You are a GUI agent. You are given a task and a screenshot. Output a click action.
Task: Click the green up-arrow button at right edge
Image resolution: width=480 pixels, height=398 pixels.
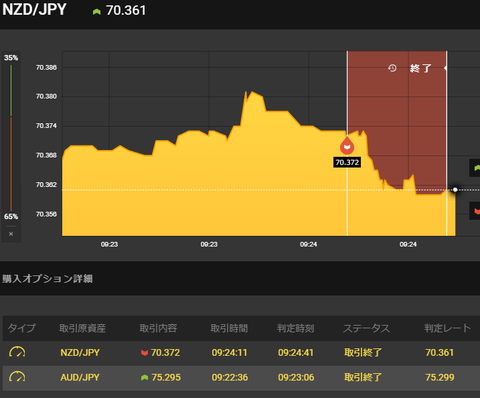tap(475, 168)
